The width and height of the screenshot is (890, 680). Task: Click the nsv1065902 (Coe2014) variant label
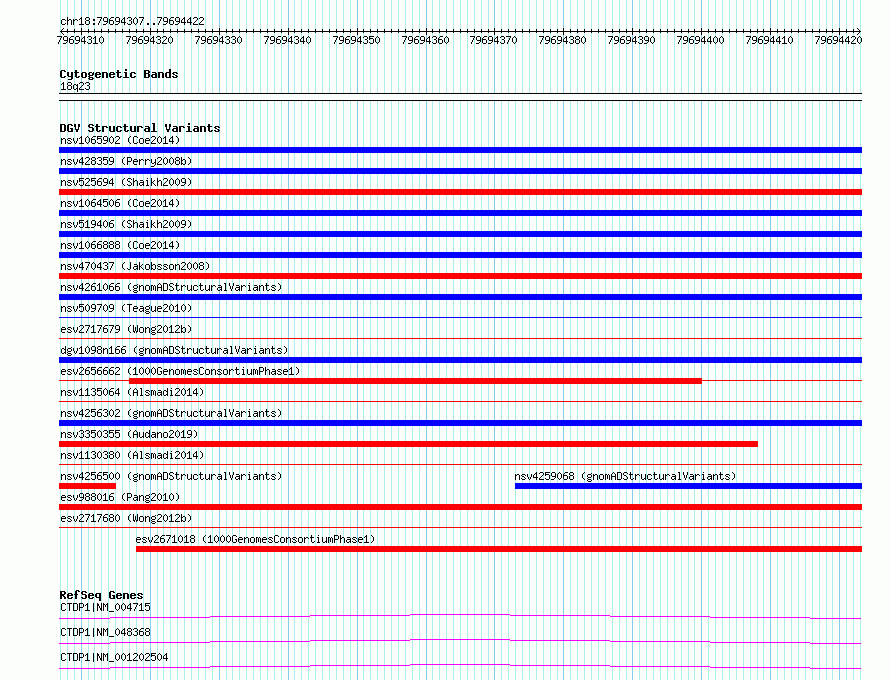120,140
